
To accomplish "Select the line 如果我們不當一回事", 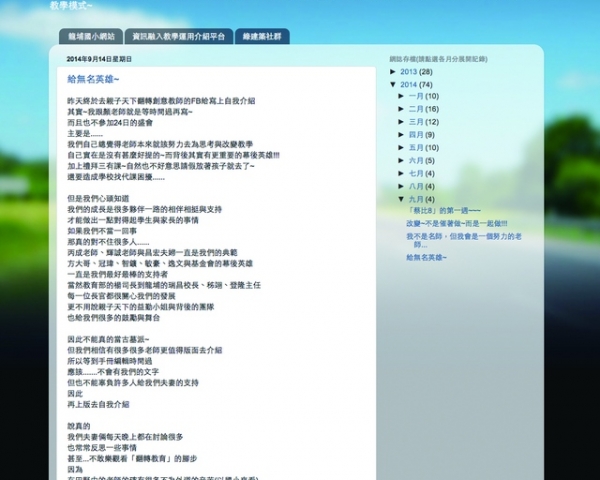I will pos(102,231).
